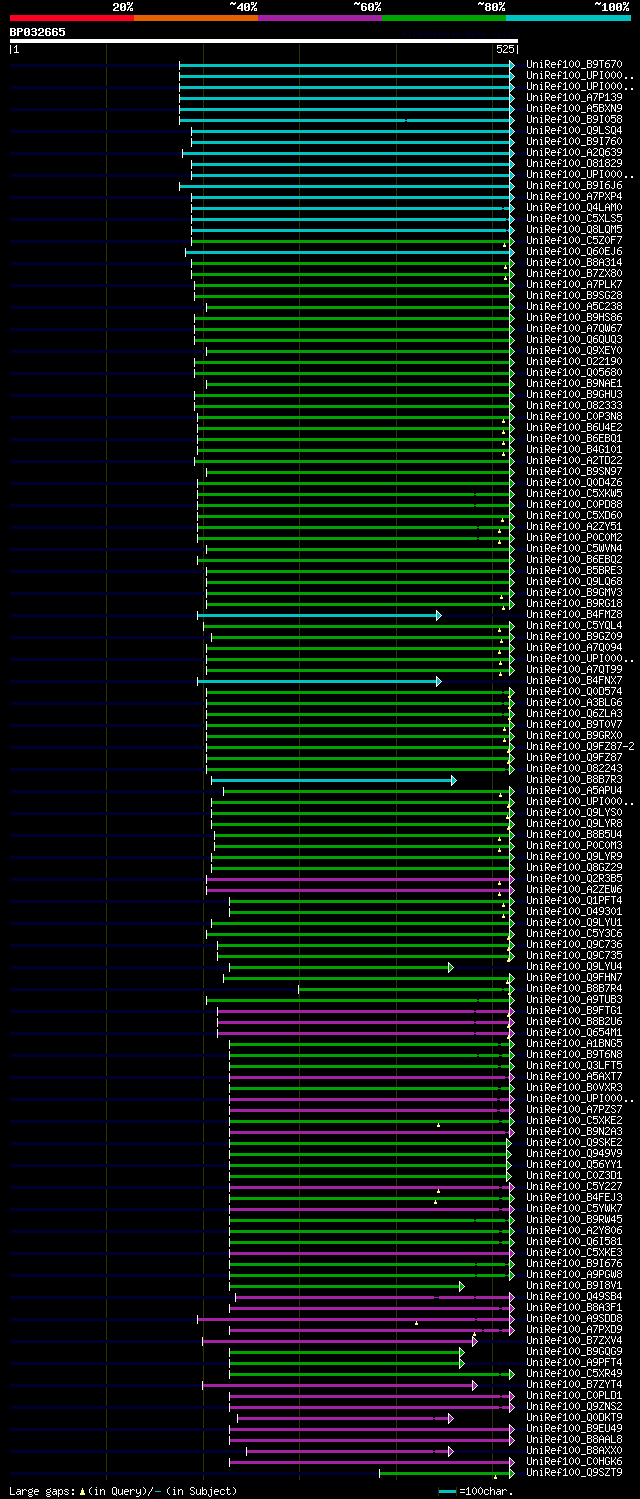Viewport: 640px width, 1499px height.
Task: Select the UniRef100_B9I6J6 label
Action: 575,186
